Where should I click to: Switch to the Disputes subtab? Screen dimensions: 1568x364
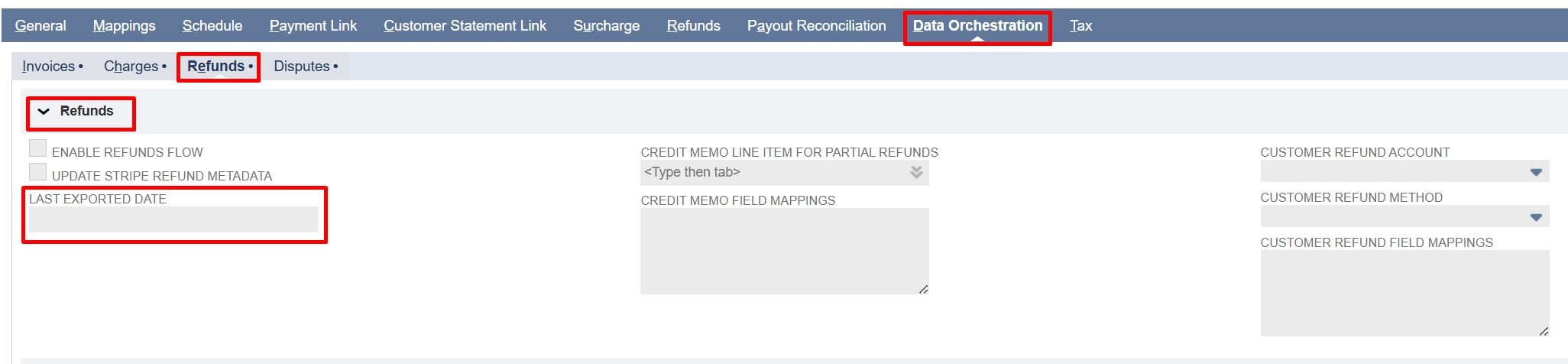302,67
